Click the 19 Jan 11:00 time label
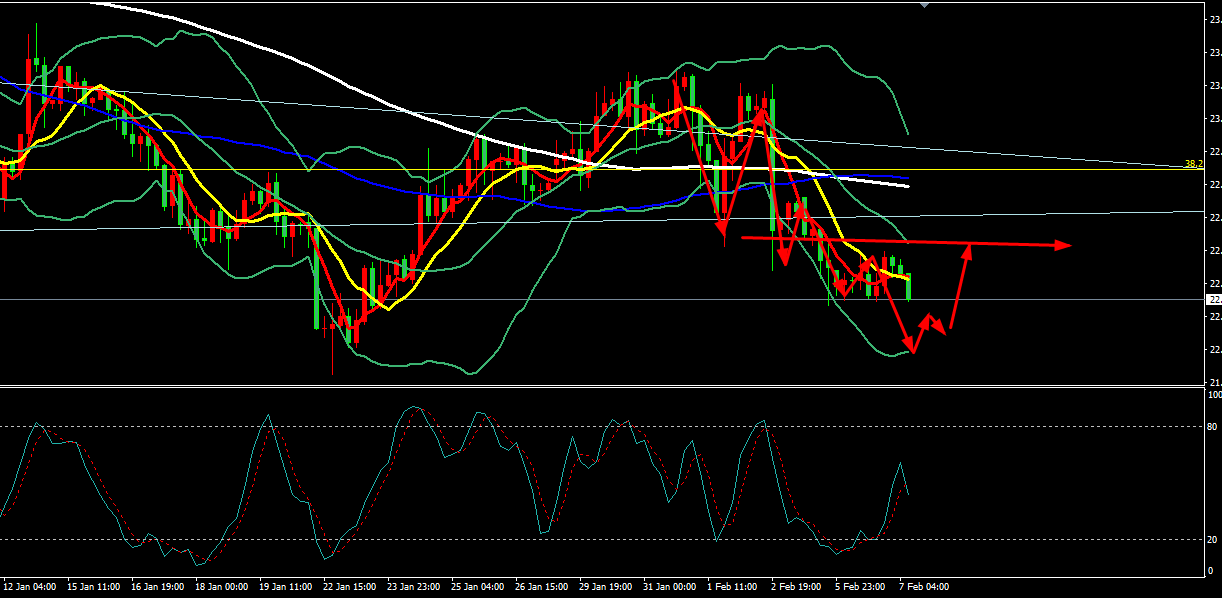 [x=284, y=585]
